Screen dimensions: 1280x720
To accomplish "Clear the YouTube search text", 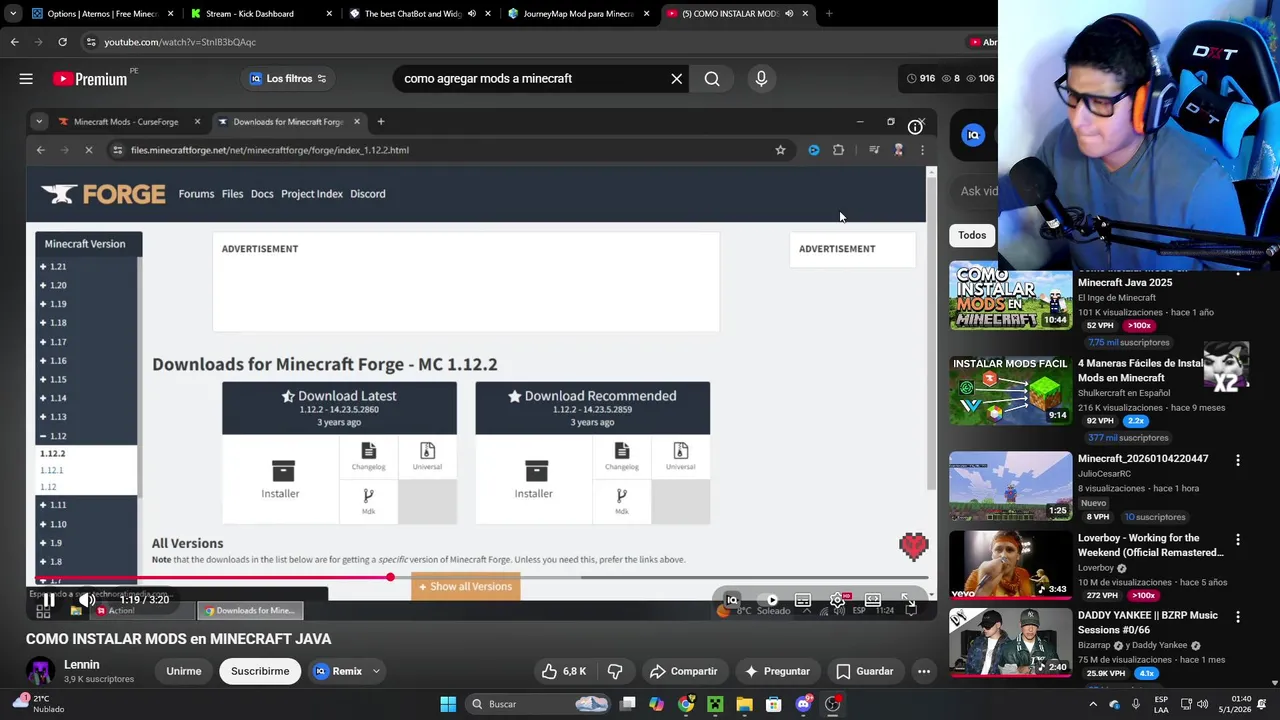I will pos(677,79).
